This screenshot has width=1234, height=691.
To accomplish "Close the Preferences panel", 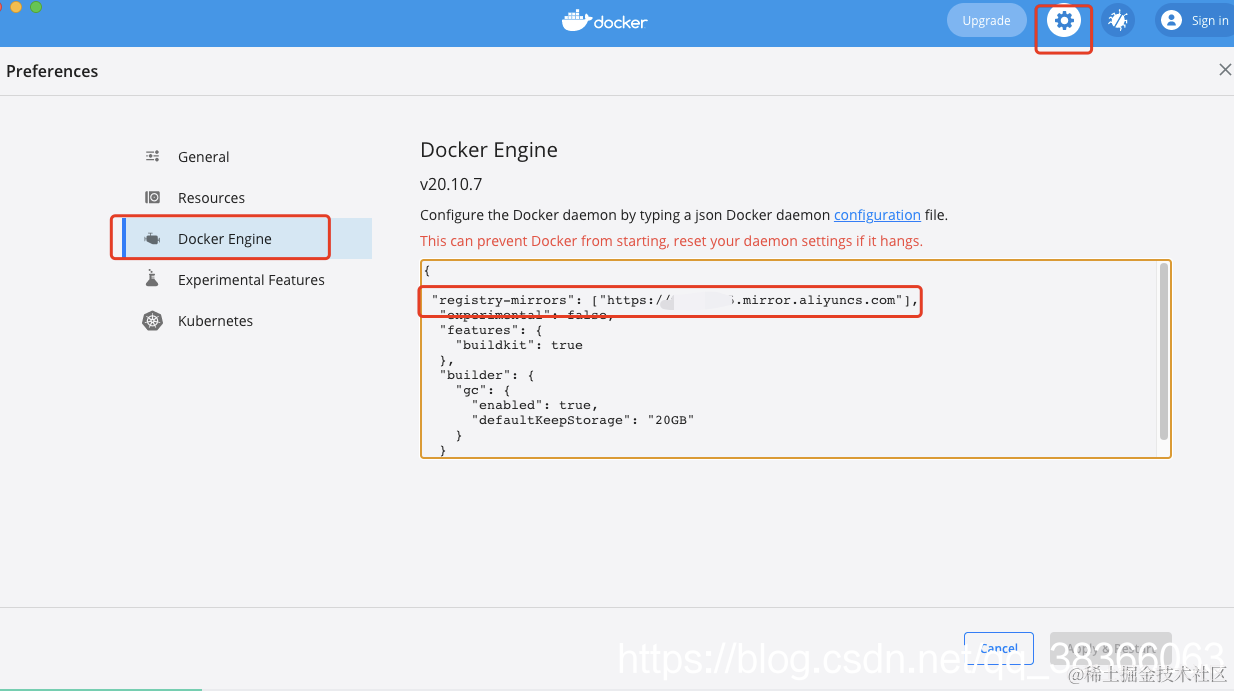I will click(1225, 70).
